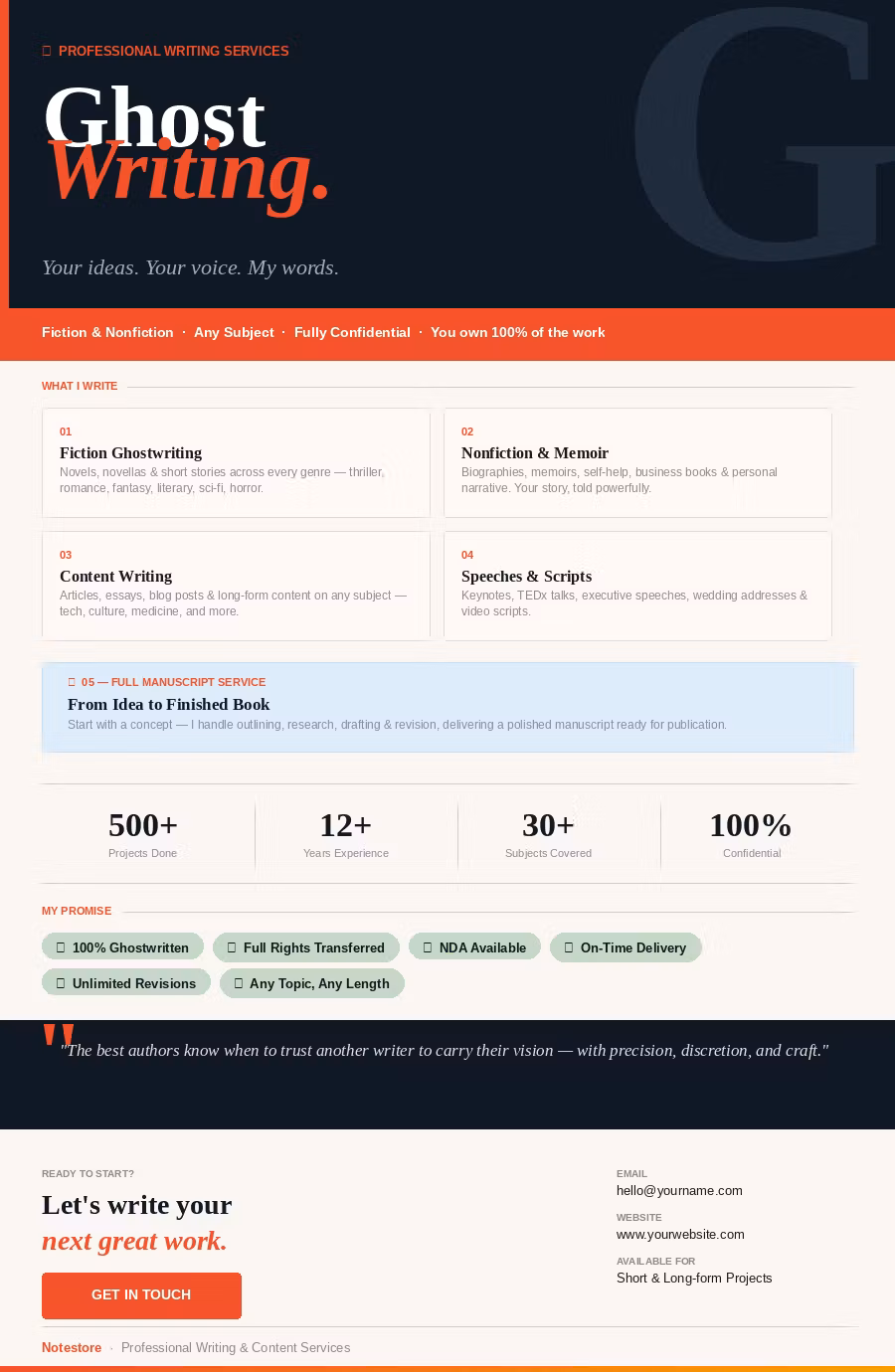Image resolution: width=895 pixels, height=1372 pixels.
Task: Click the large Ghost Writing headline
Action: click(186, 146)
